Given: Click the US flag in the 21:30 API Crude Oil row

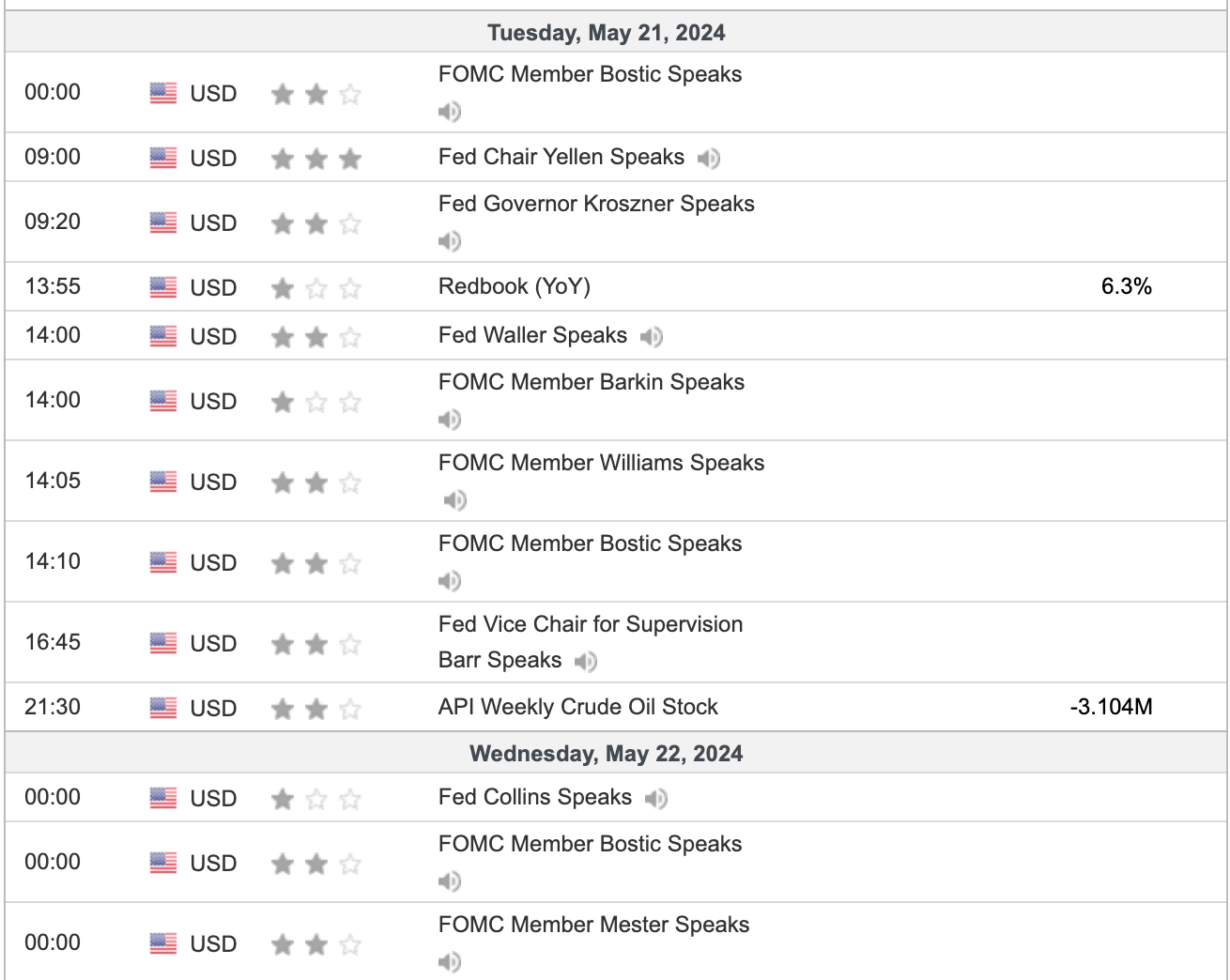Looking at the screenshot, I should point(163,708).
